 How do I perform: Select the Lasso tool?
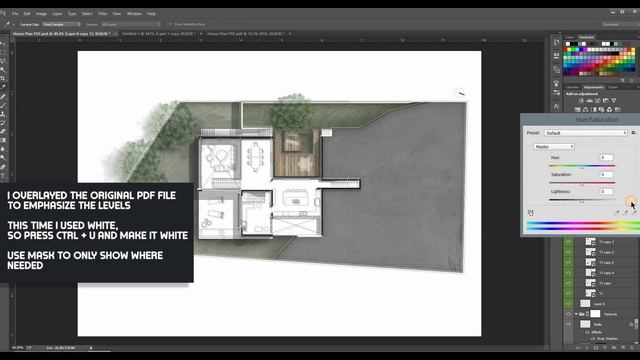tap(3, 61)
